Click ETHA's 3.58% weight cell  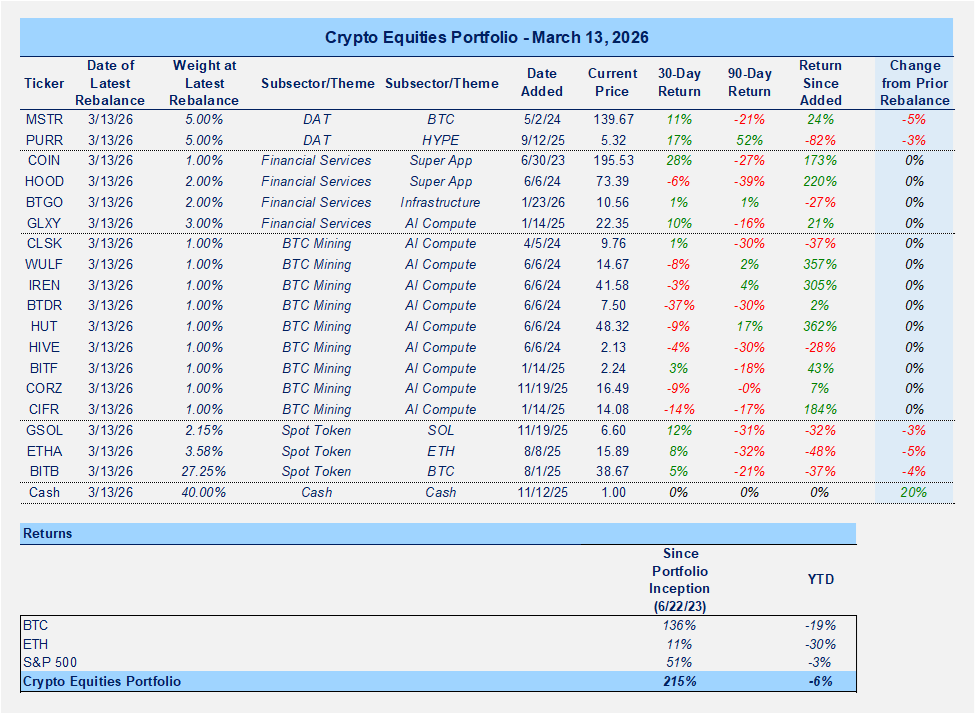(203, 451)
